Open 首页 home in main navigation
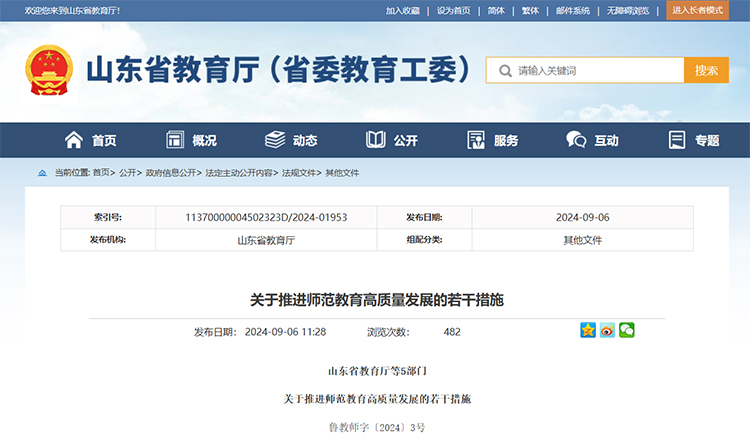This screenshot has height=443, width=750. pyautogui.click(x=90, y=140)
